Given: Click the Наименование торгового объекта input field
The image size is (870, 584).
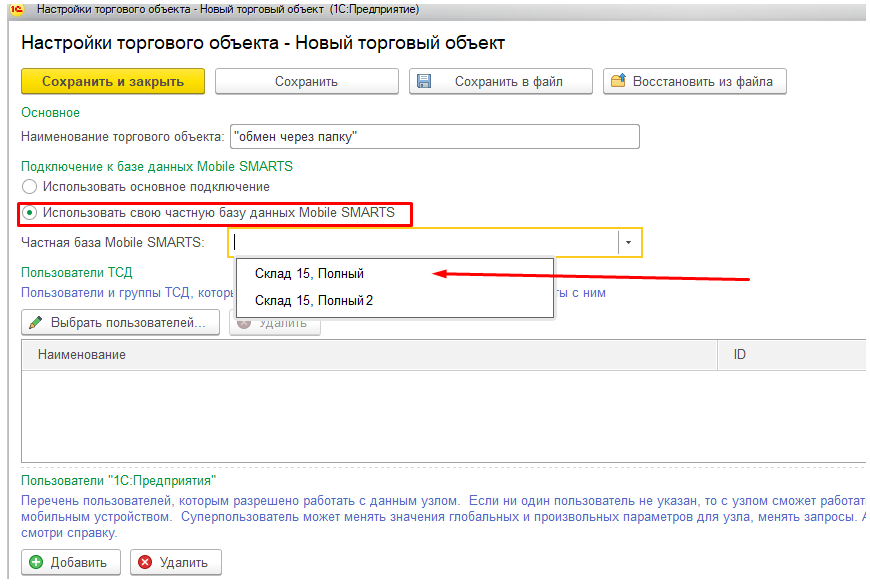Looking at the screenshot, I should point(435,136).
